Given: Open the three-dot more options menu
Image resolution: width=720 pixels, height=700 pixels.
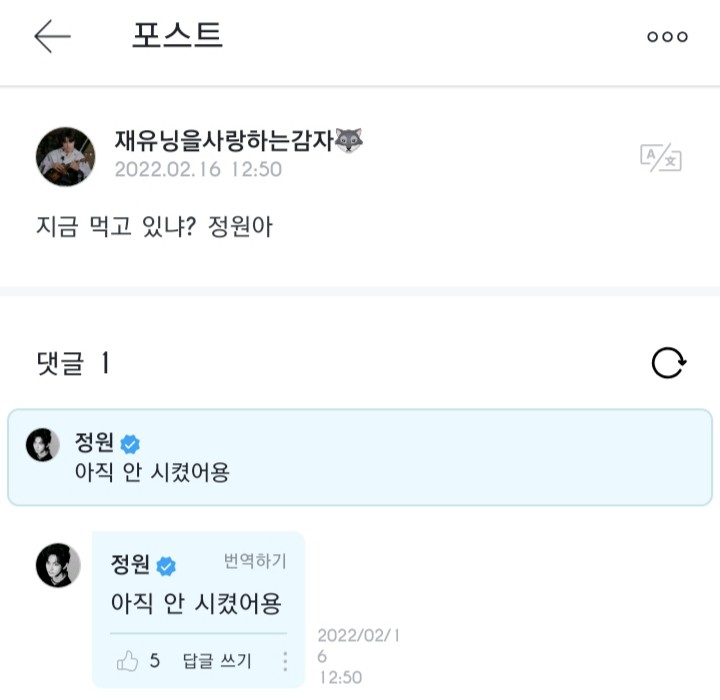Looking at the screenshot, I should tap(667, 37).
